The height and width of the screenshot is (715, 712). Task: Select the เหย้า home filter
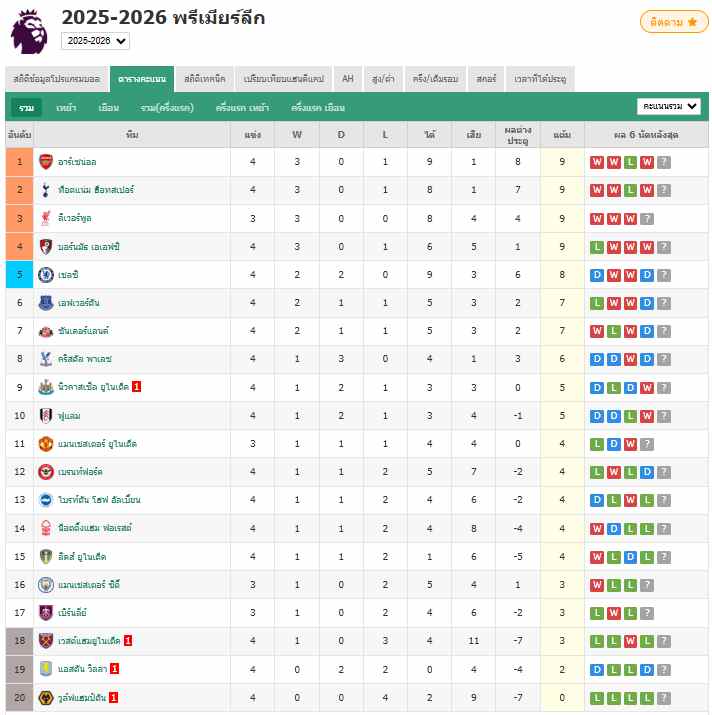click(x=66, y=108)
